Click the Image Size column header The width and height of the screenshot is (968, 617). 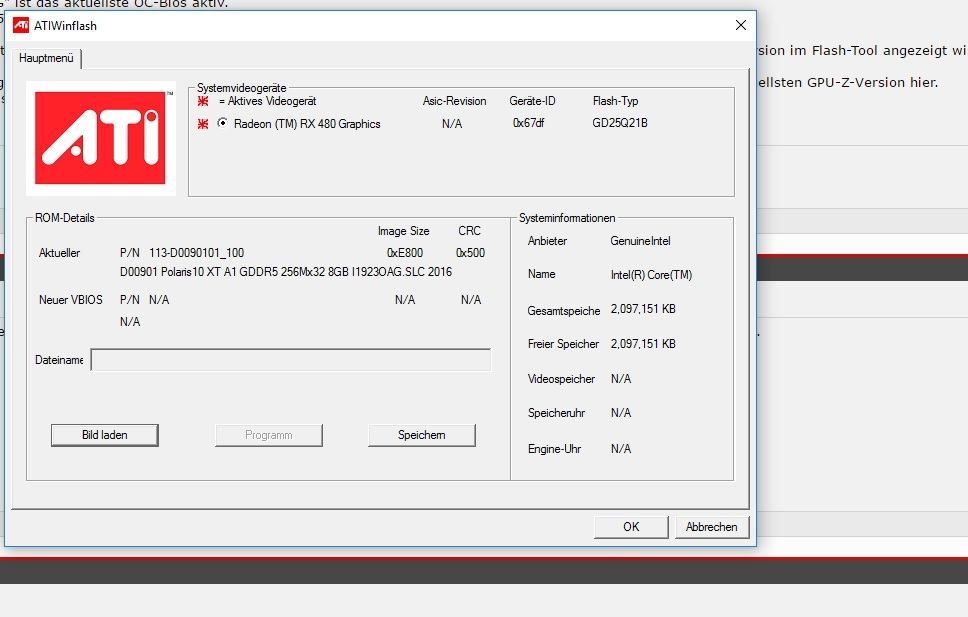point(404,230)
